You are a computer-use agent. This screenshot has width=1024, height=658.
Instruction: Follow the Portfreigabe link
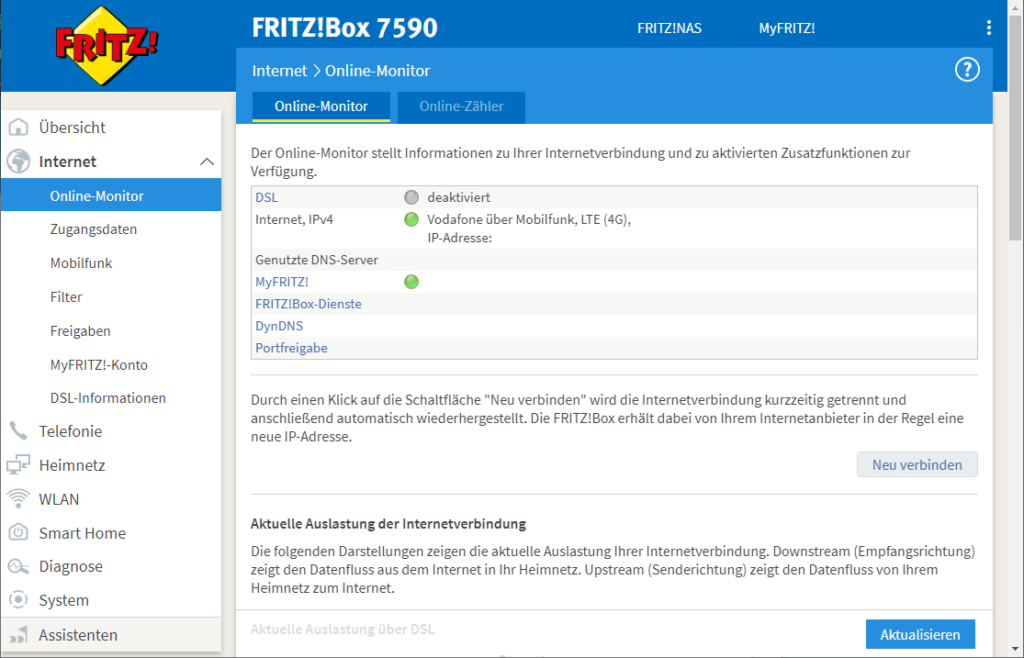point(291,348)
